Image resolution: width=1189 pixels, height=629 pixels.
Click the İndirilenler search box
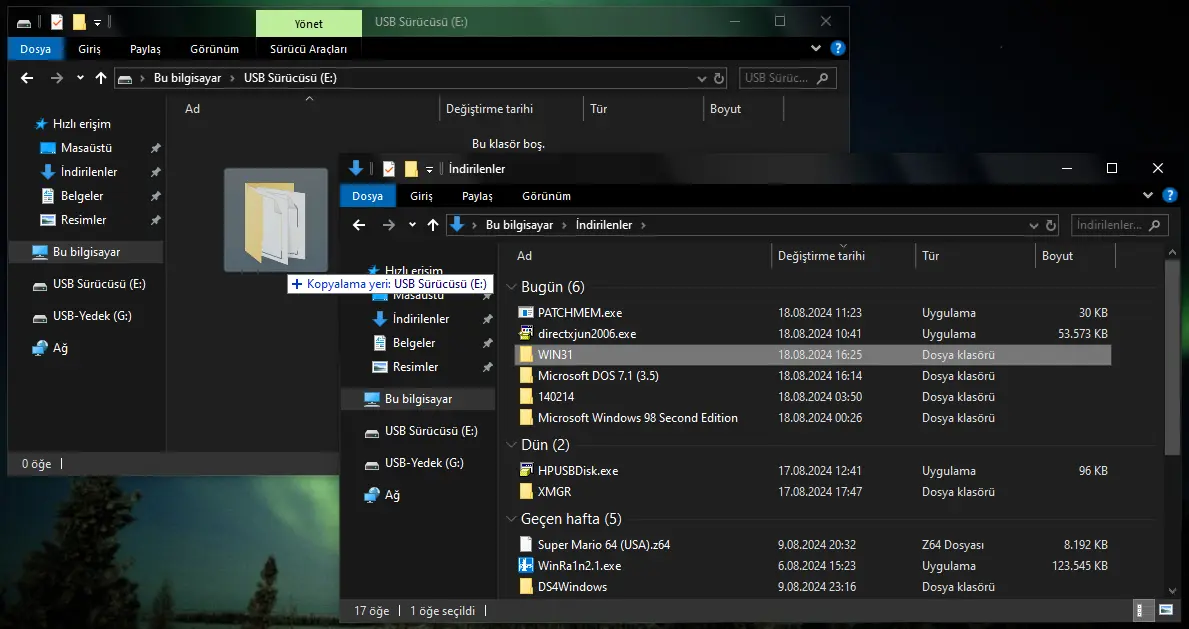point(1118,225)
